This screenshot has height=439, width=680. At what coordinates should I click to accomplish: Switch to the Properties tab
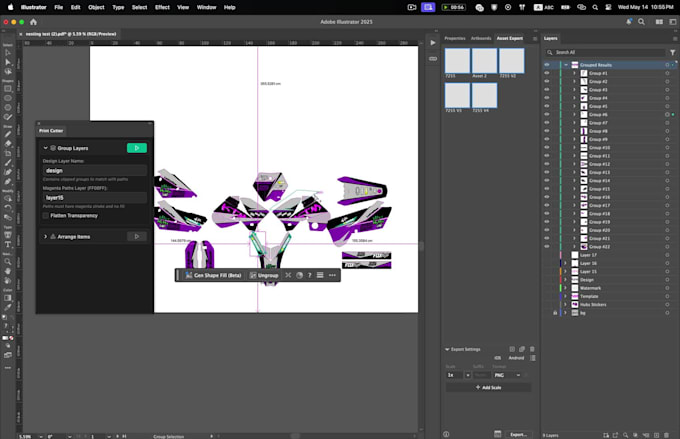click(x=454, y=38)
